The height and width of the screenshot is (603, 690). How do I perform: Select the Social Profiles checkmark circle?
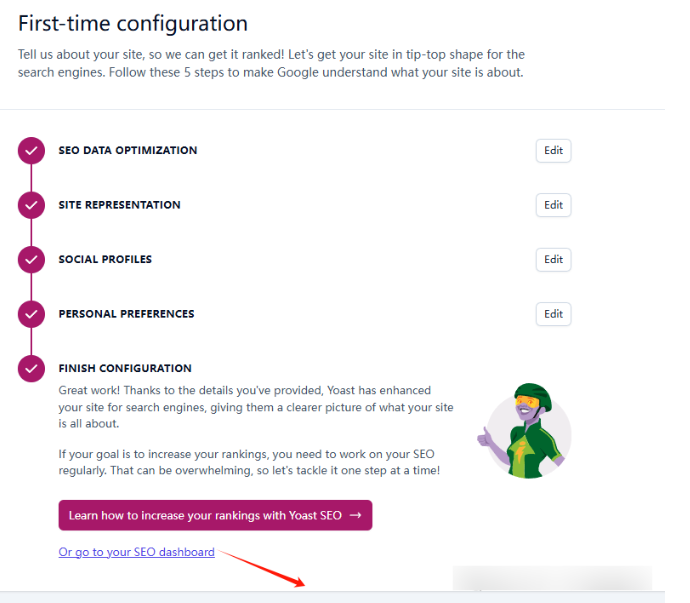pos(32,260)
